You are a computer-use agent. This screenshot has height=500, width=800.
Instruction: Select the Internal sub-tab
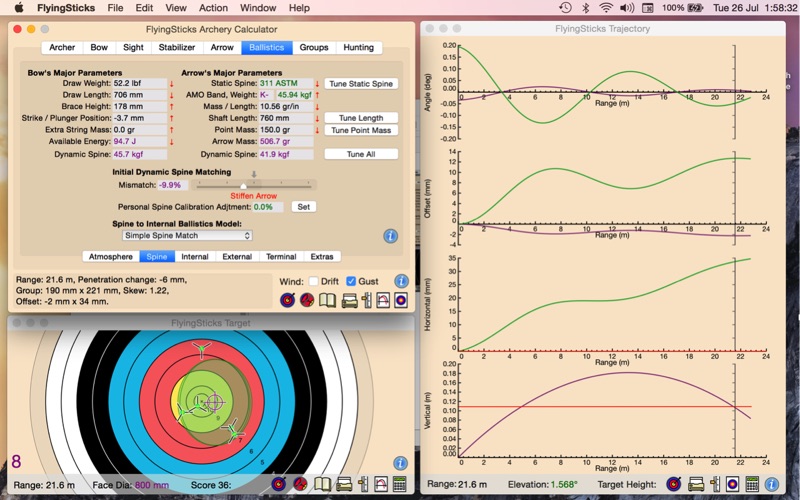coord(195,257)
